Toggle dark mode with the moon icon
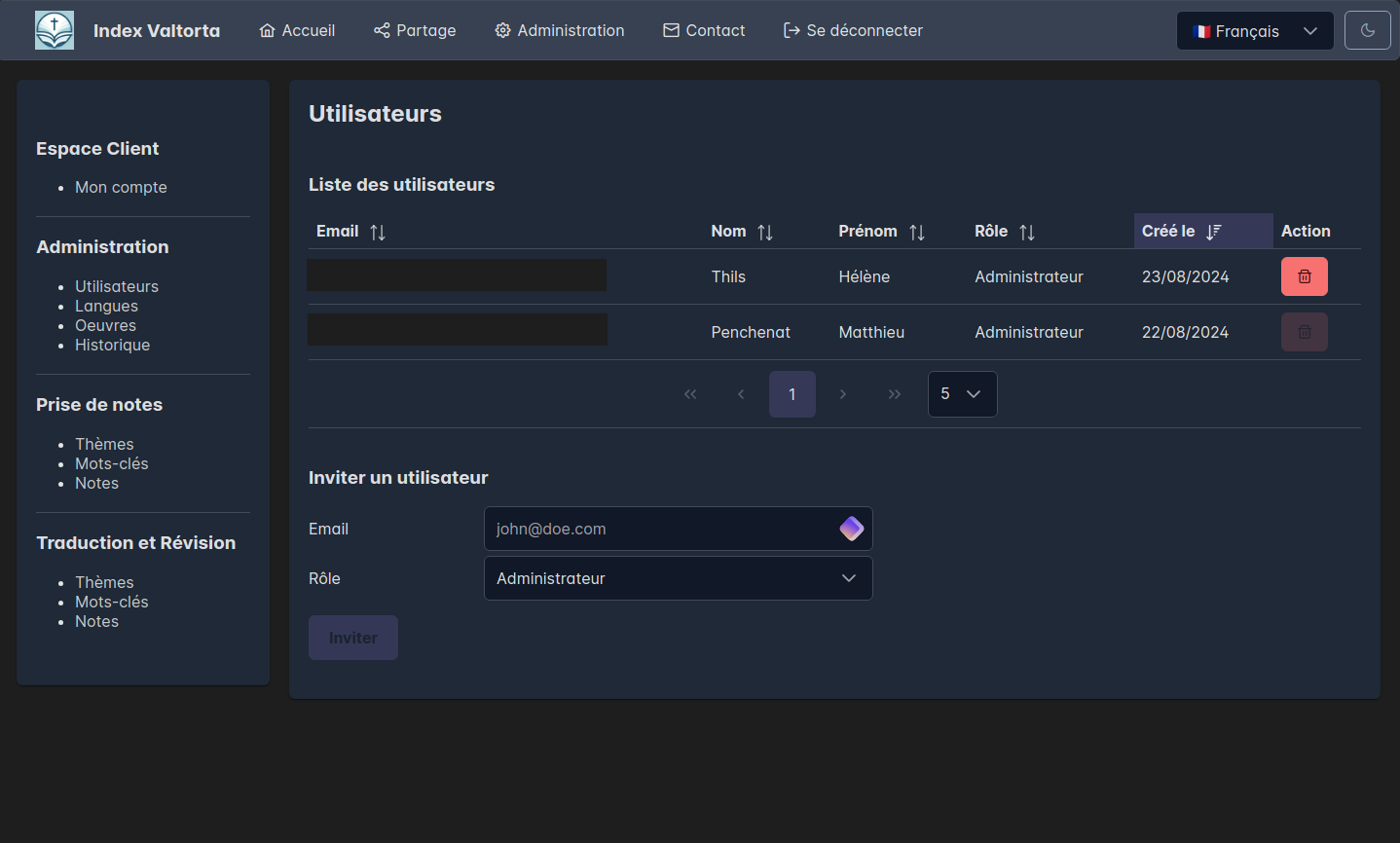The width and height of the screenshot is (1400, 843). pyautogui.click(x=1367, y=31)
